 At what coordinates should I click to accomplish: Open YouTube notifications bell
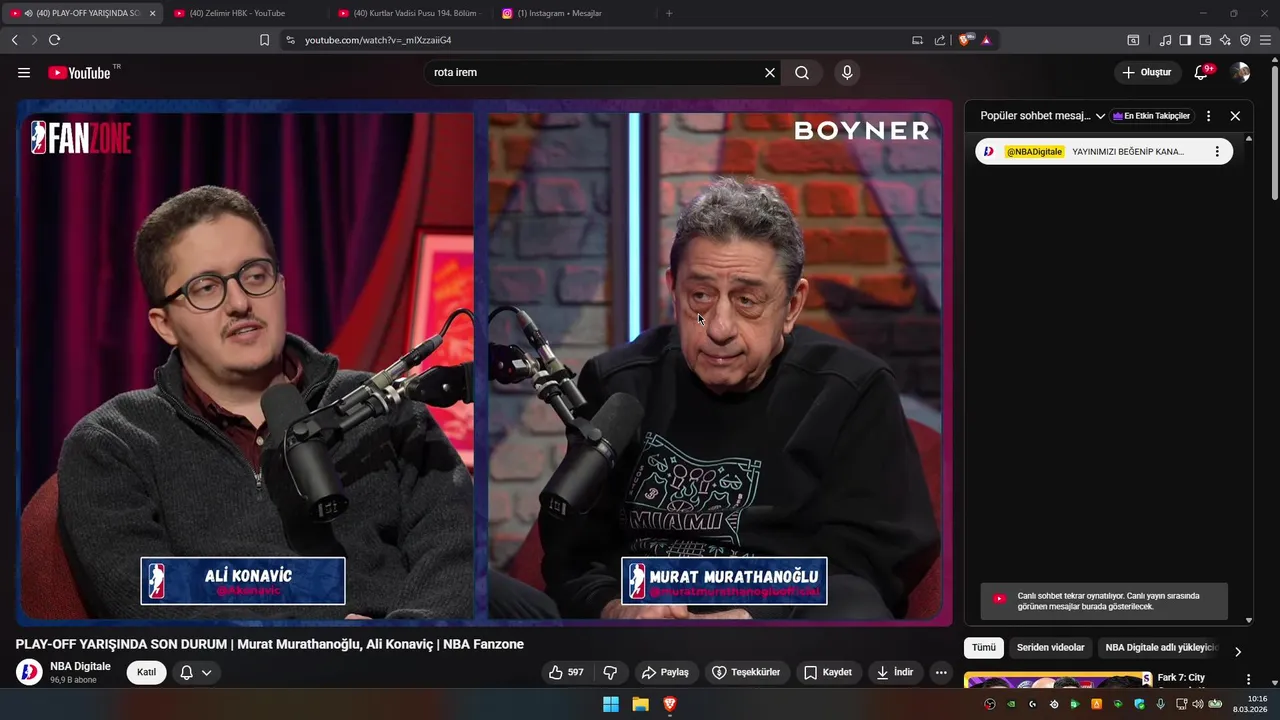tap(1202, 72)
